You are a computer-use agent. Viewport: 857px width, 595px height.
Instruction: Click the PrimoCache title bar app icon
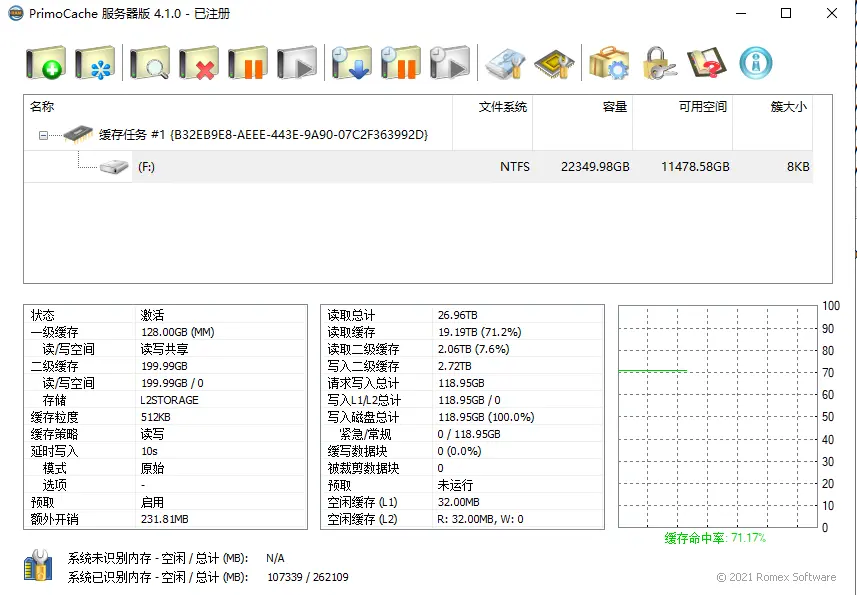tap(16, 13)
